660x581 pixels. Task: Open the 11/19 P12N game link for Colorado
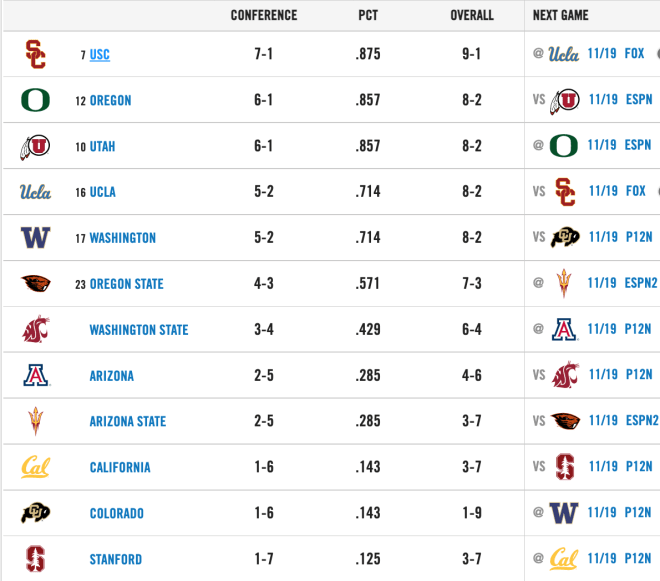[619, 512]
